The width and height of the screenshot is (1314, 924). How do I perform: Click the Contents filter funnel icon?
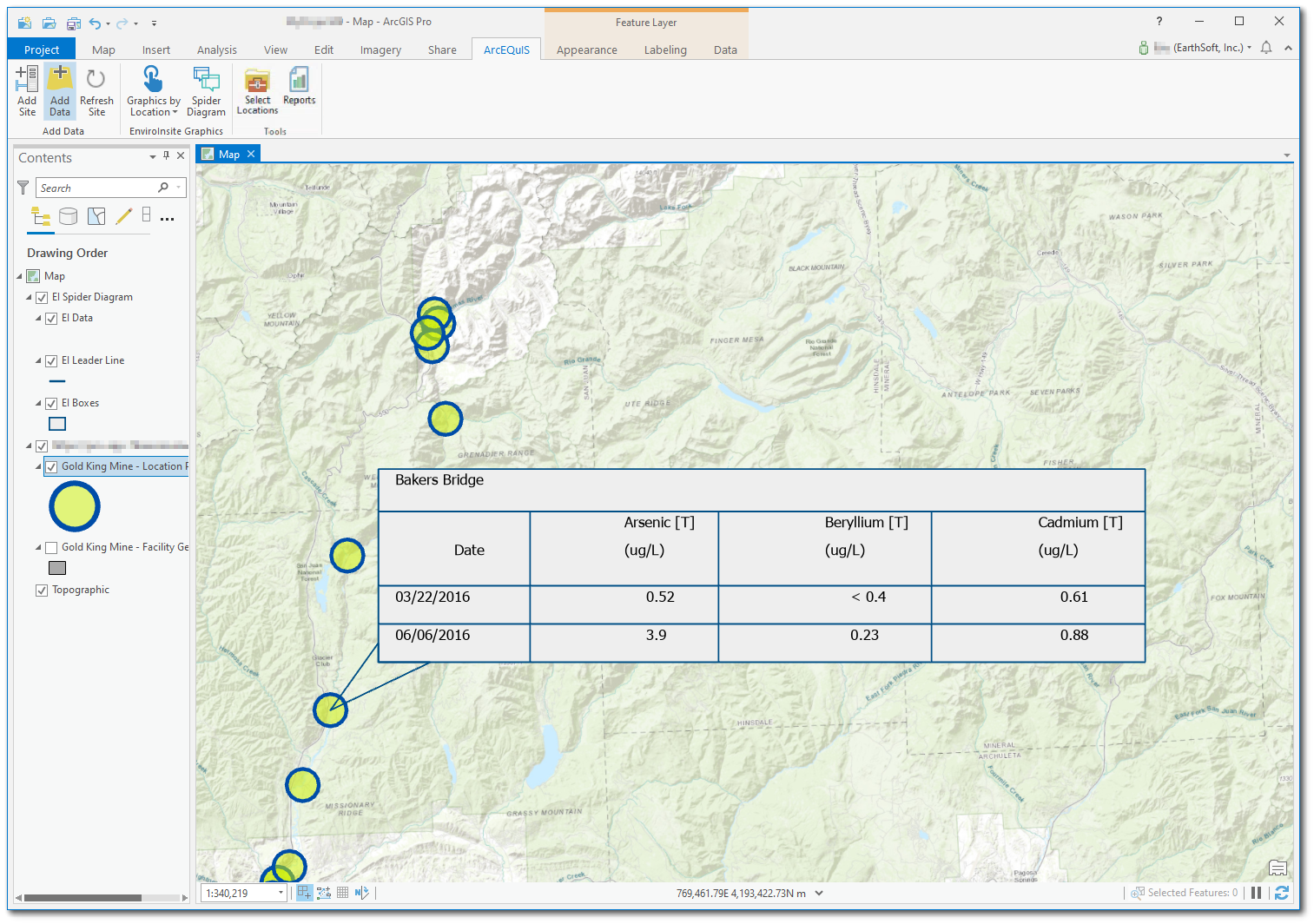click(23, 188)
